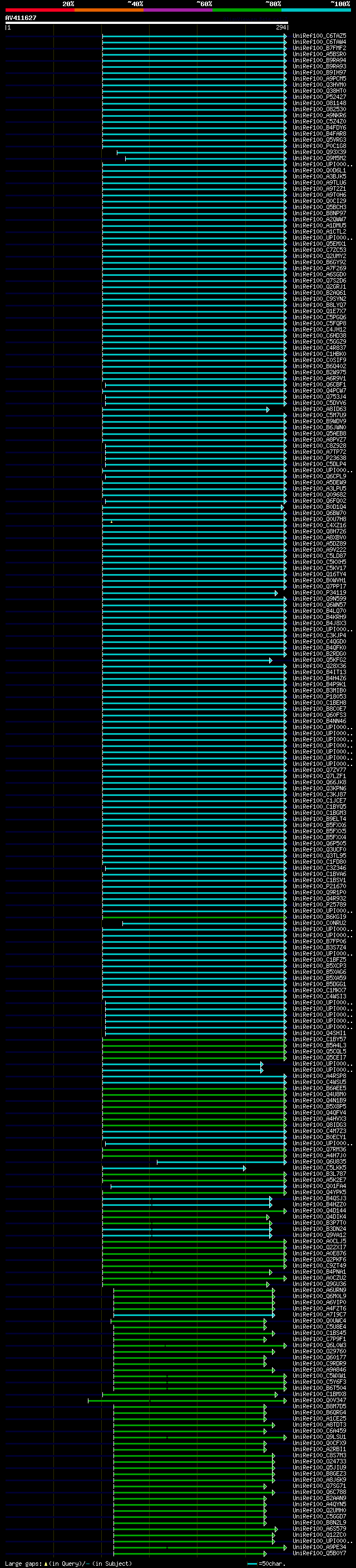Click the UniRef100_A5BSR0 entry

pos(319,54)
